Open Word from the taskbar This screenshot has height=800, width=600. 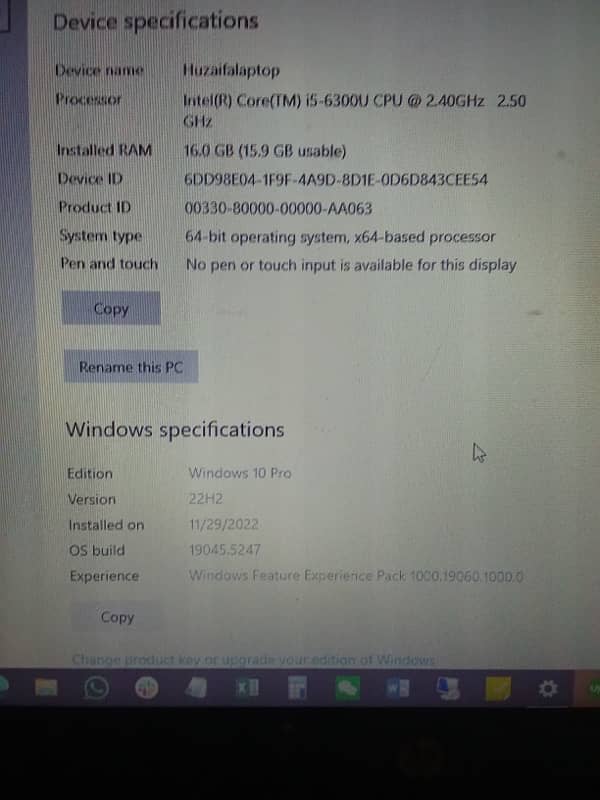[x=397, y=688]
